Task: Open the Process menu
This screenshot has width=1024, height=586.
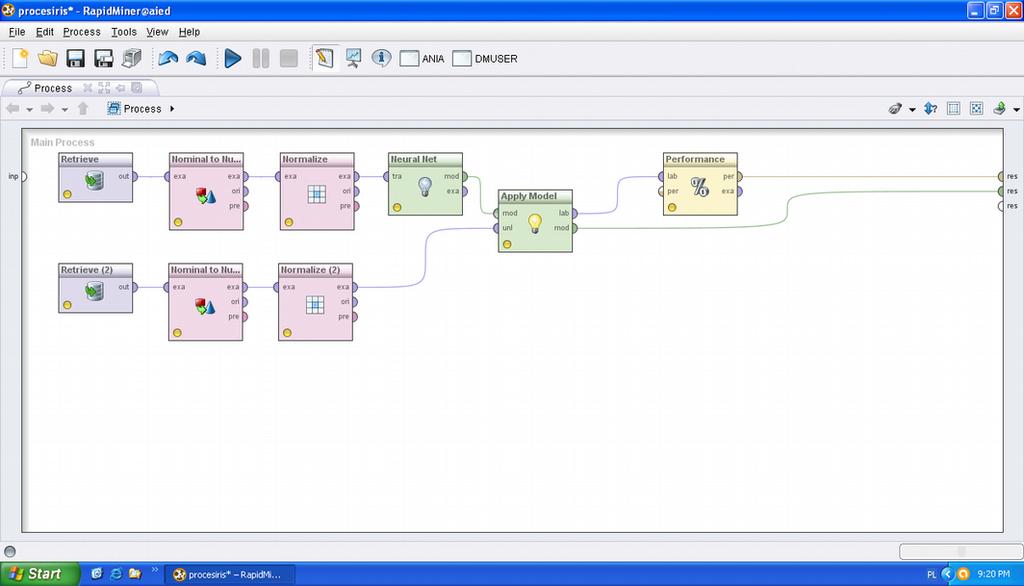Action: 82,31
